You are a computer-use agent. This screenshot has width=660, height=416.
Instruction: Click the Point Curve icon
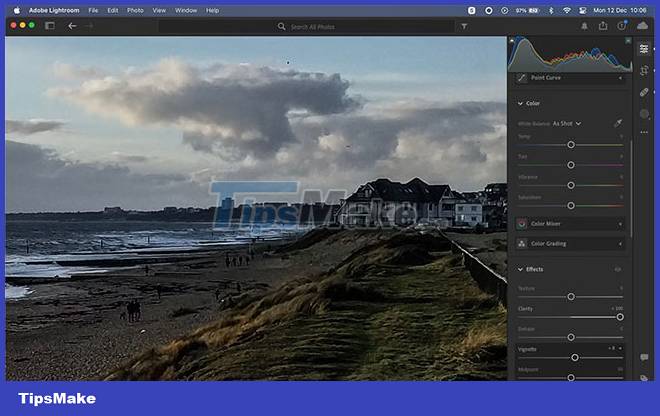(x=522, y=78)
